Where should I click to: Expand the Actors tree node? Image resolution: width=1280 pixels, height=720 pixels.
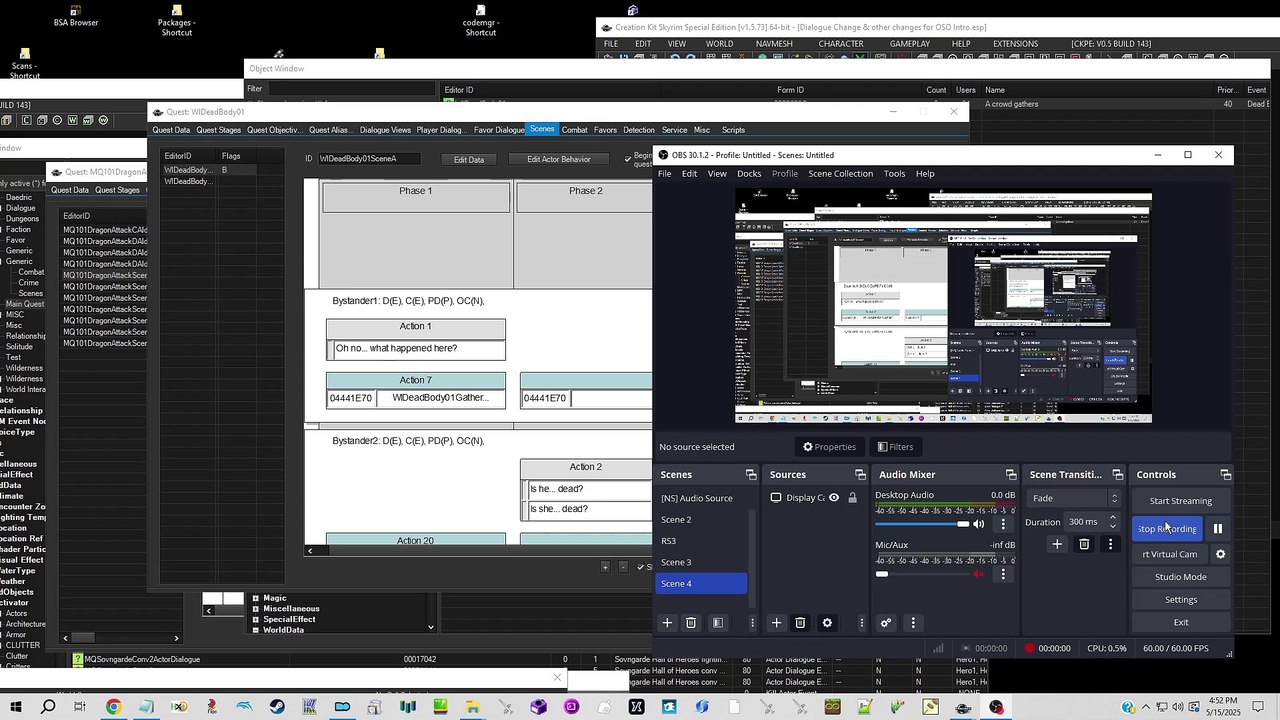click(16, 613)
